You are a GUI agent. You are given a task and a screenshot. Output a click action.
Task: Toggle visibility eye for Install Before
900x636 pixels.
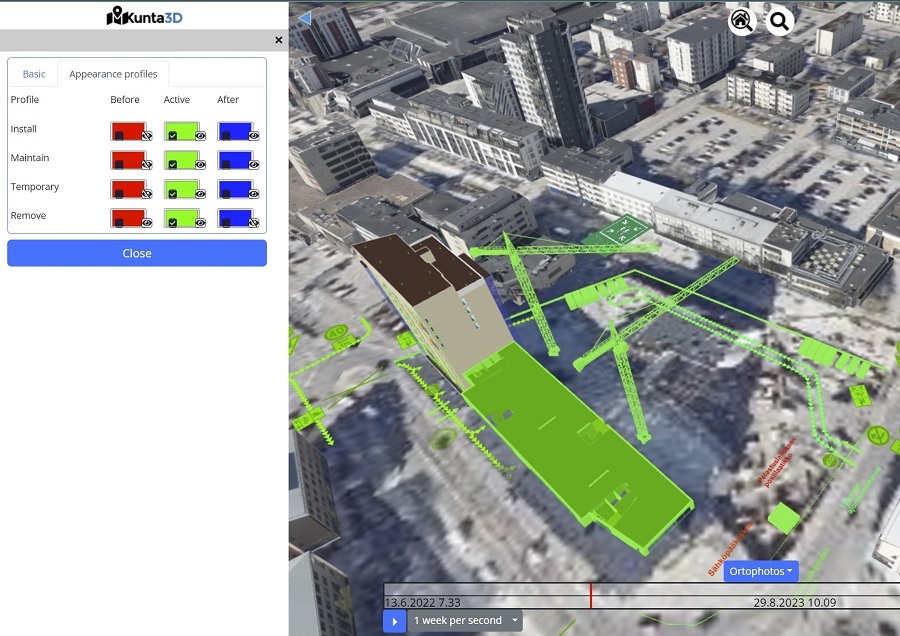pyautogui.click(x=147, y=136)
